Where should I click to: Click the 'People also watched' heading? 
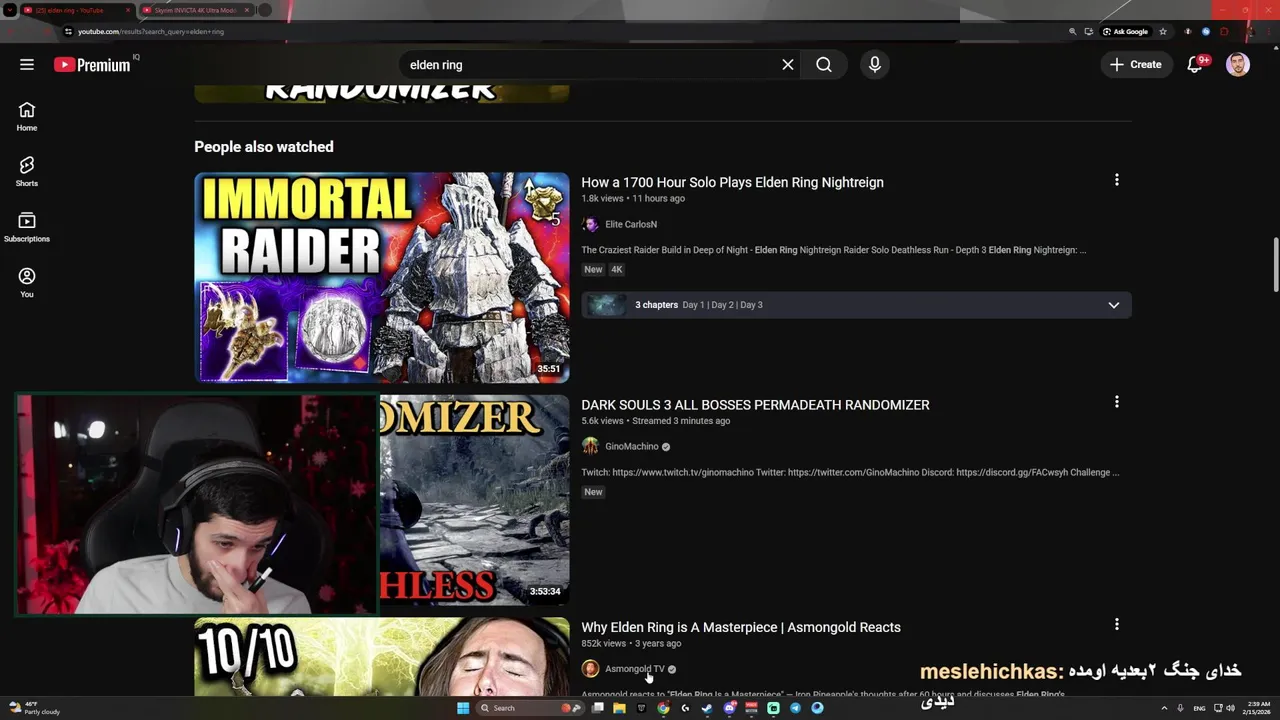[x=264, y=147]
